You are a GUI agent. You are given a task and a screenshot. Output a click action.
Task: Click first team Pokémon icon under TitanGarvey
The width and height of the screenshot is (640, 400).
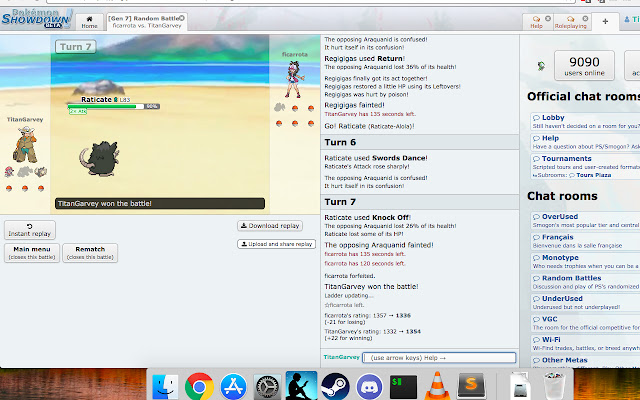[9, 172]
